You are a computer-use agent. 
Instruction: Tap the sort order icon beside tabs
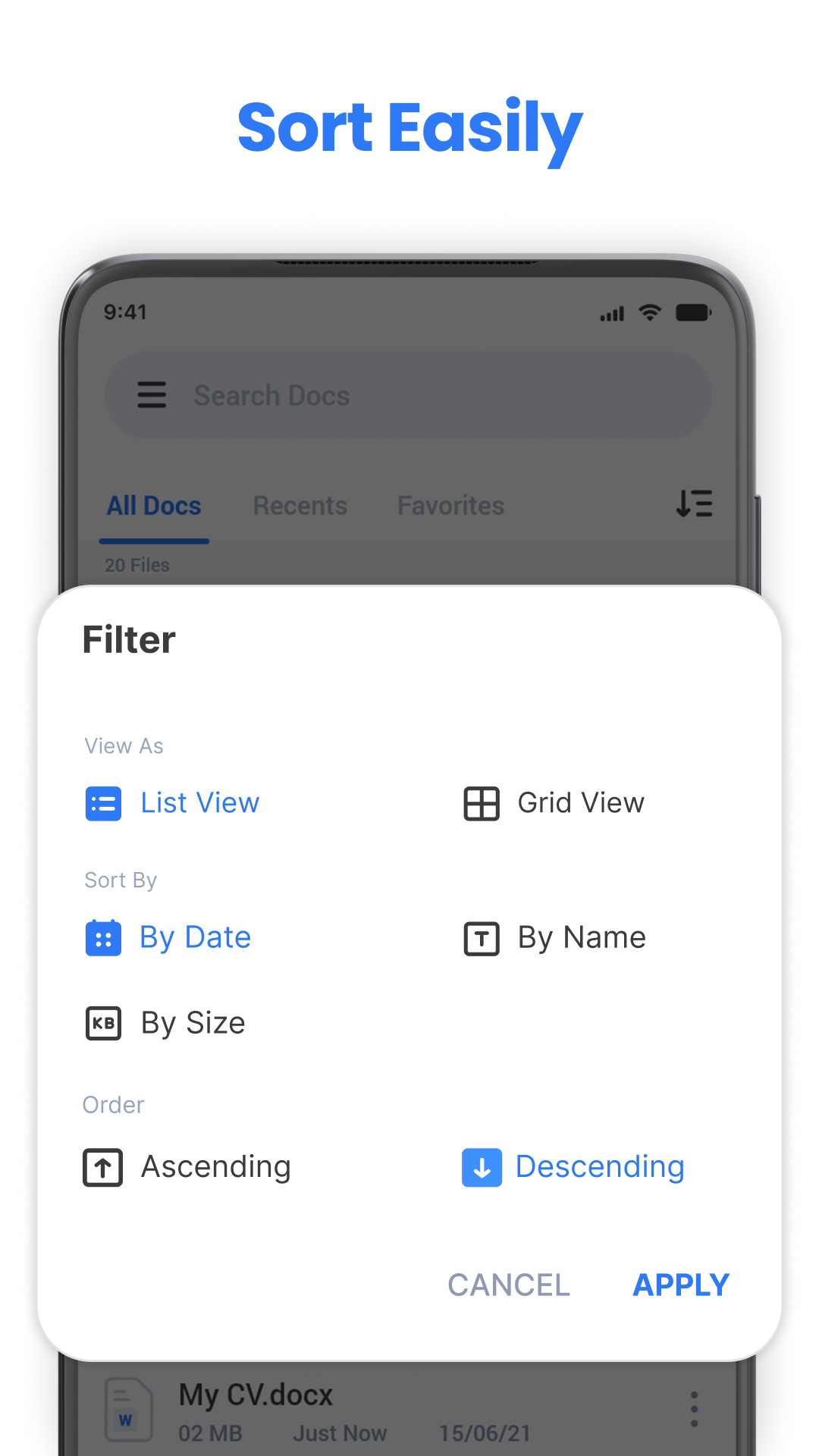pos(694,504)
